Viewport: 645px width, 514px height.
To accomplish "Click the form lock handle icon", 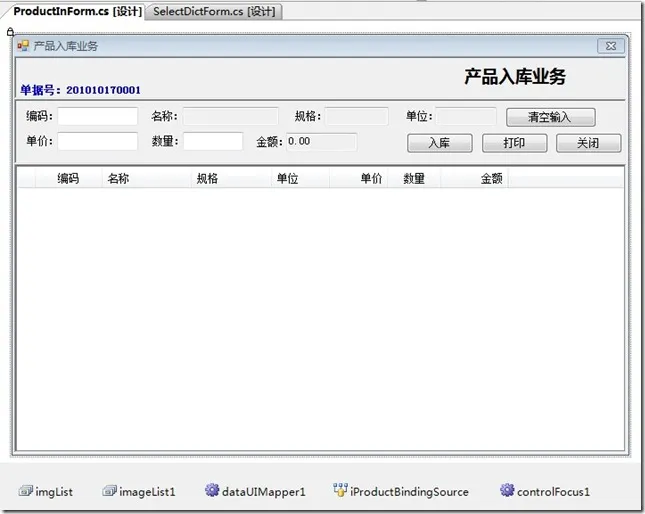I will 10,32.
